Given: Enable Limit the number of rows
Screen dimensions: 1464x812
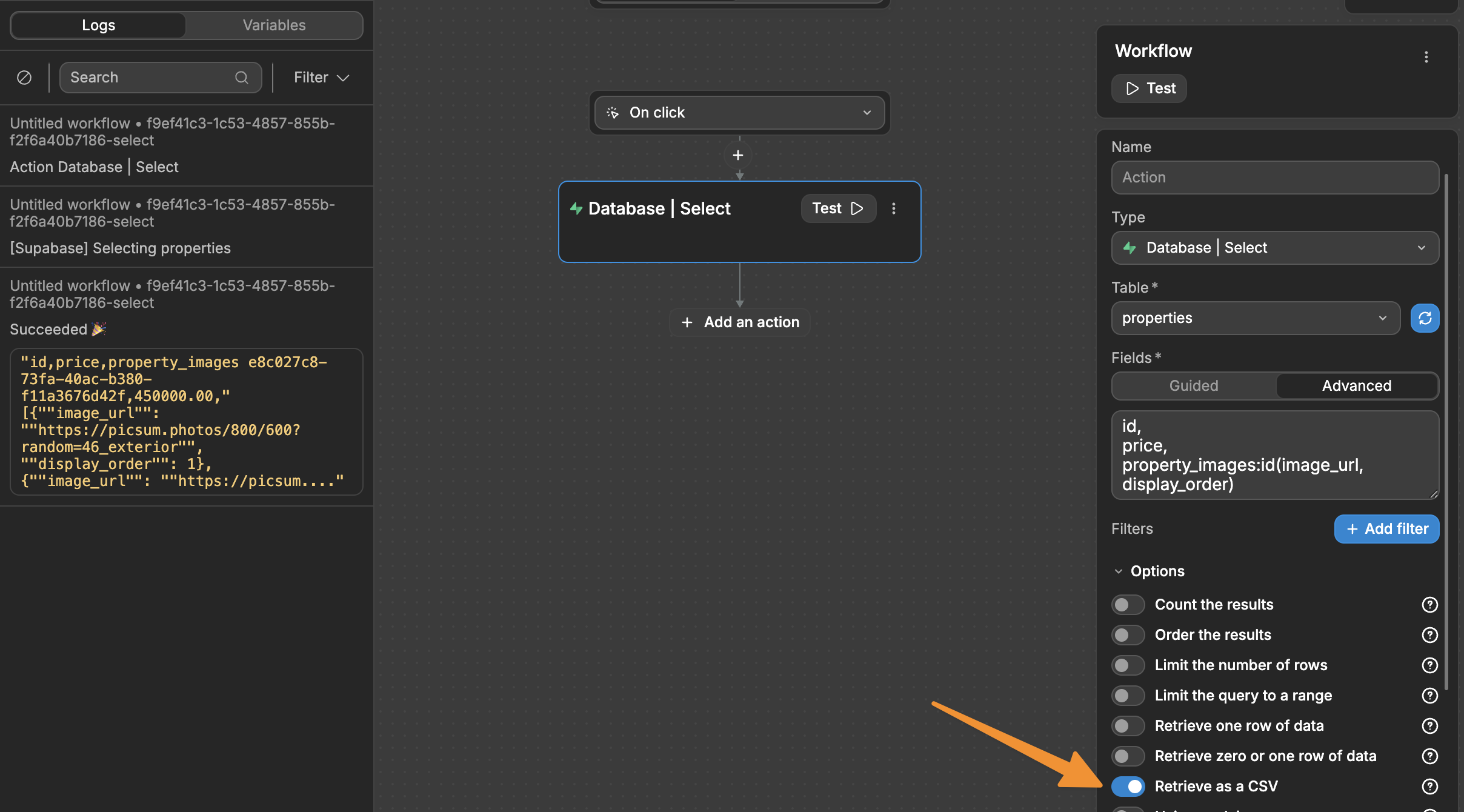Looking at the screenshot, I should [x=1128, y=665].
